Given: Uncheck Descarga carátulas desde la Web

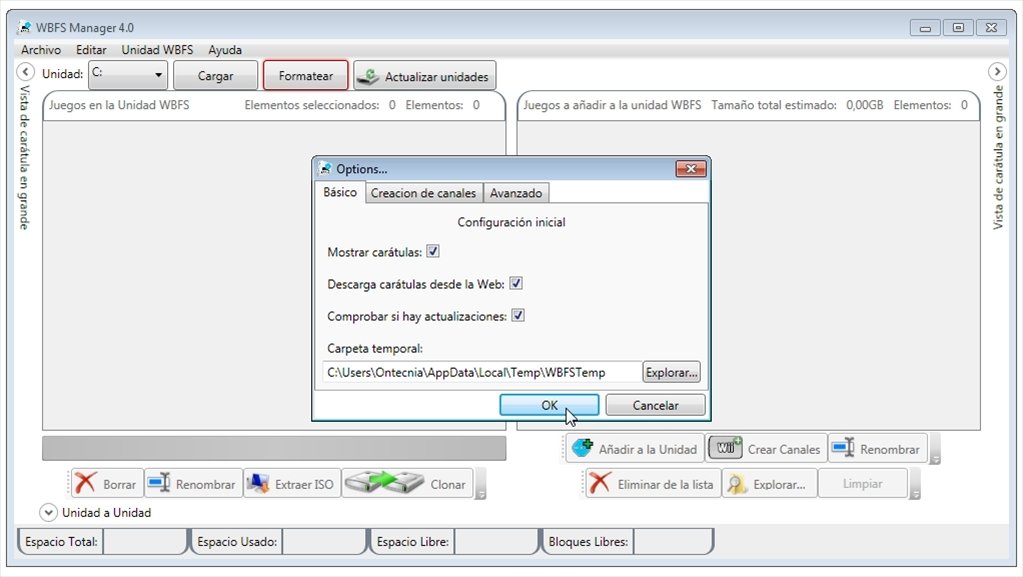Looking at the screenshot, I should click(515, 283).
